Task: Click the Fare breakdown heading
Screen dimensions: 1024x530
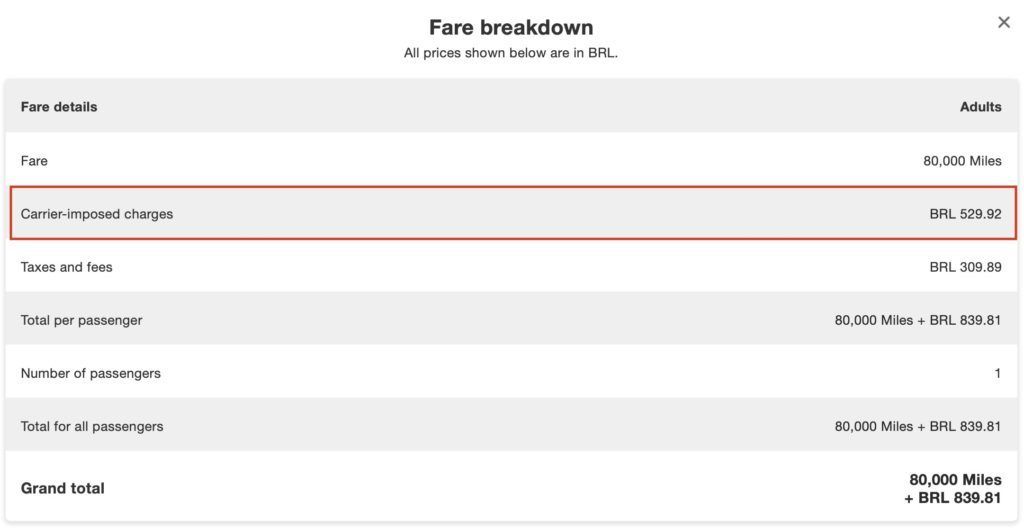Action: pos(511,27)
